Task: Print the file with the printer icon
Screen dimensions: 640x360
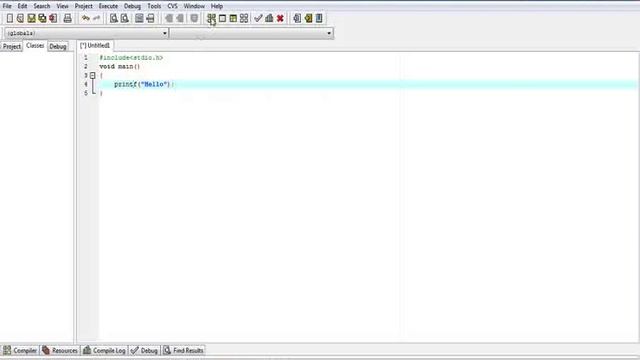Action: click(x=67, y=18)
